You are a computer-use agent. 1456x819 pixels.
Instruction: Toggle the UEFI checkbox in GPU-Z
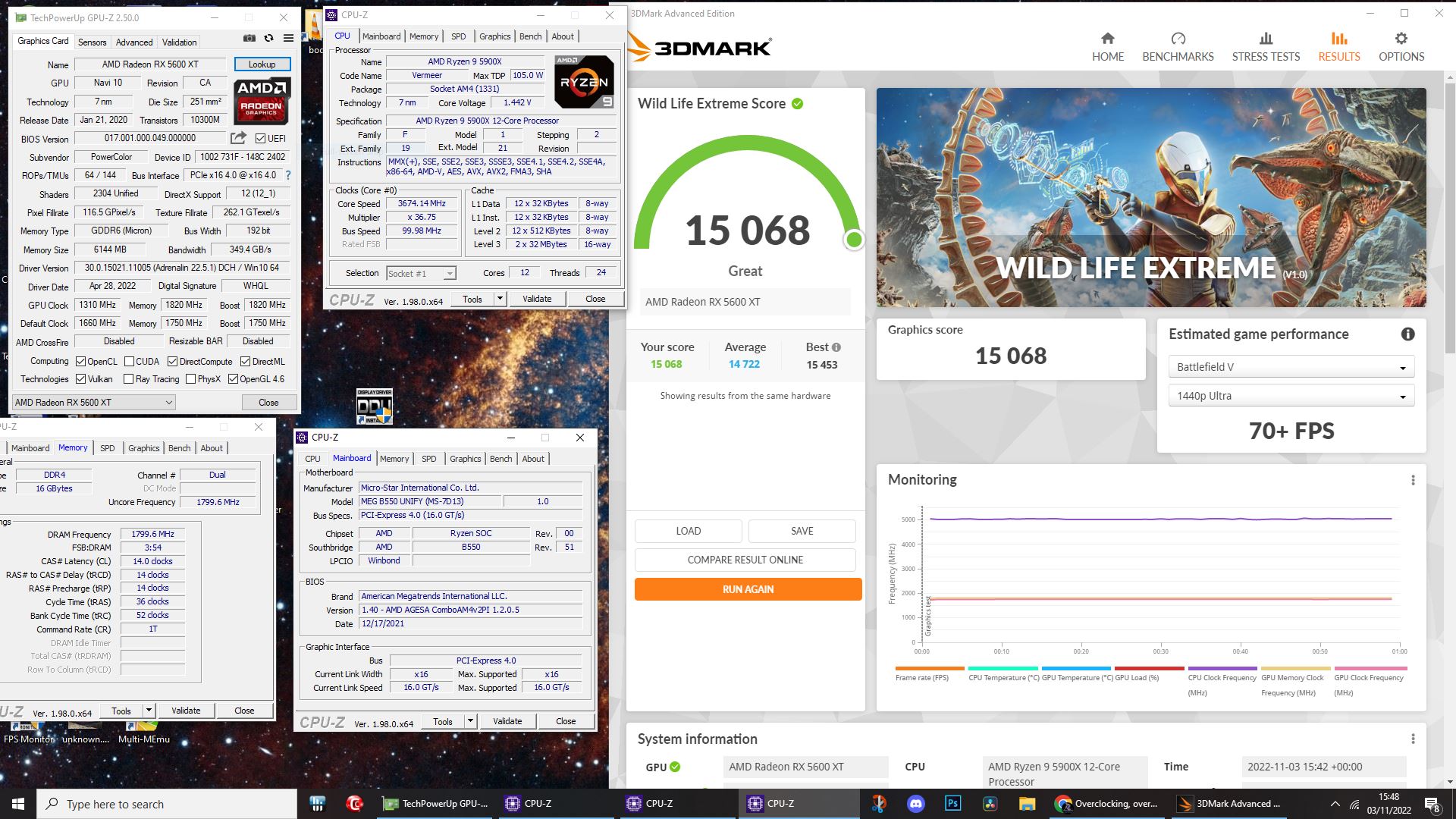[261, 138]
